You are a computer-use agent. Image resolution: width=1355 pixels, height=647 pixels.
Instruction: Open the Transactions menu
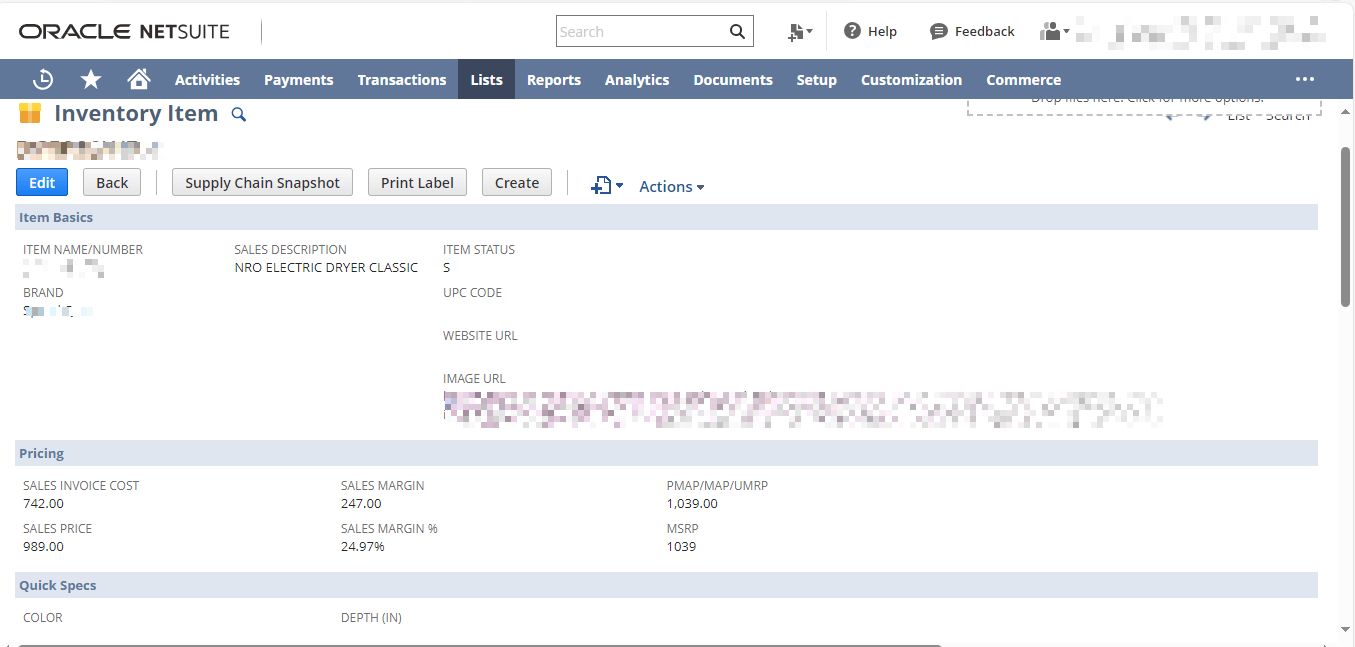[402, 80]
